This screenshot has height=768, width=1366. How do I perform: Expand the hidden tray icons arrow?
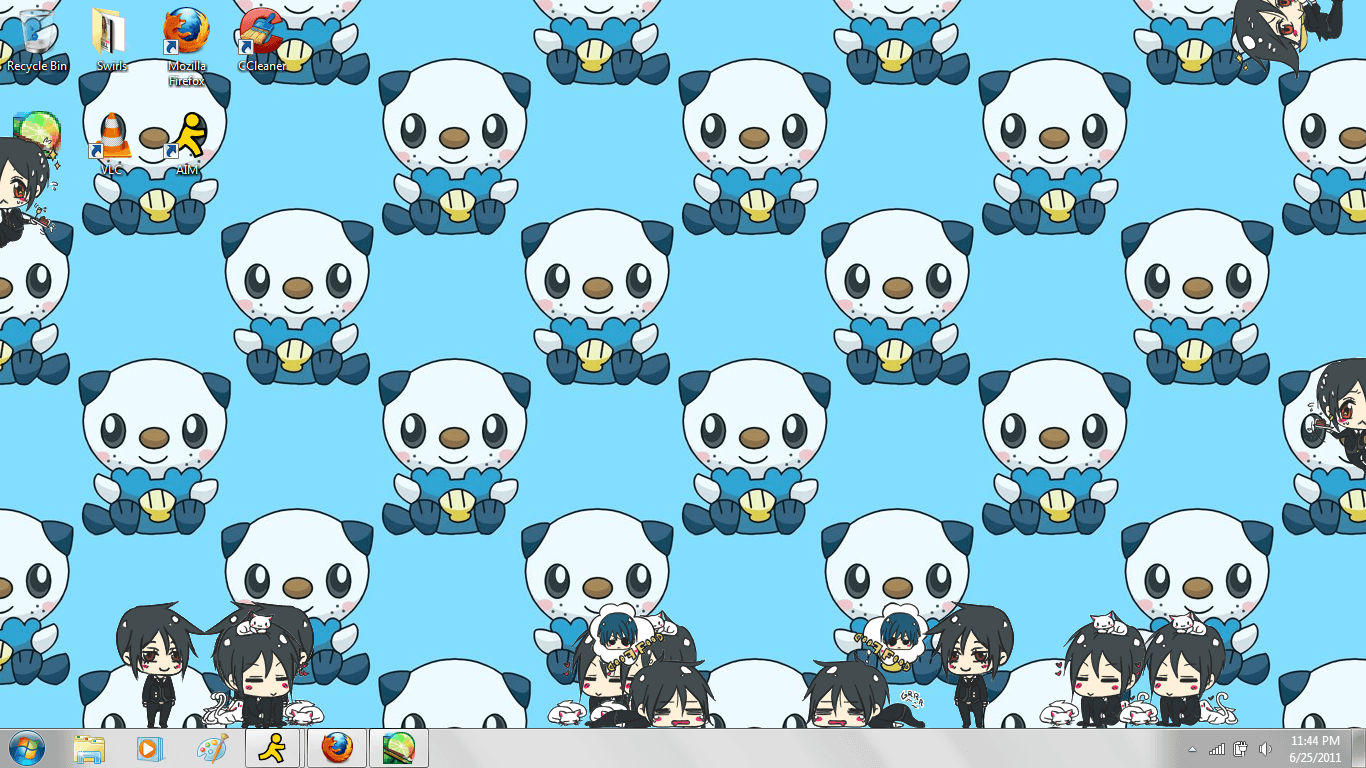point(1192,749)
